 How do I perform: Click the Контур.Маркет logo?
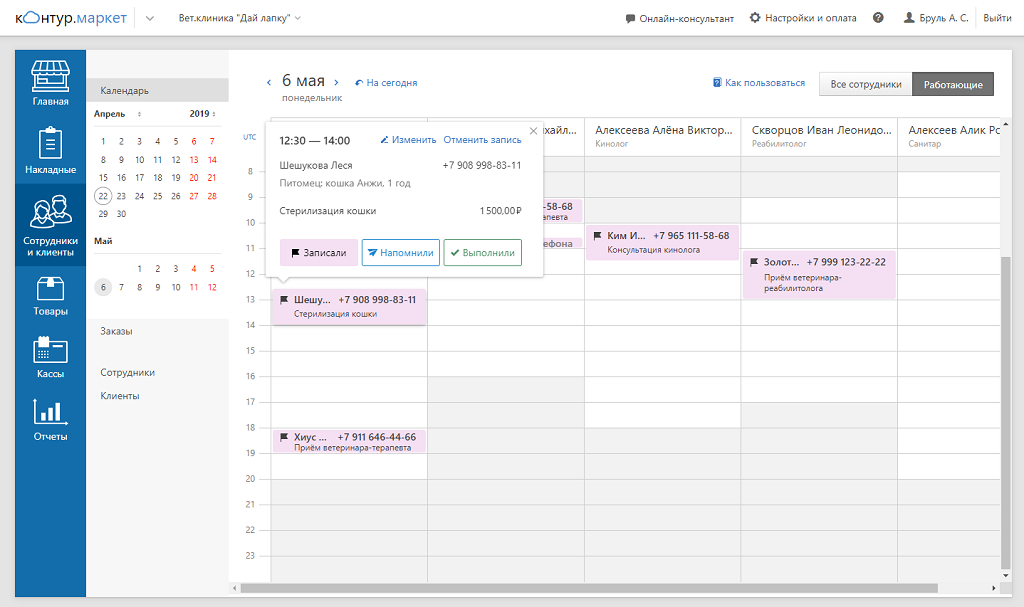[71, 18]
